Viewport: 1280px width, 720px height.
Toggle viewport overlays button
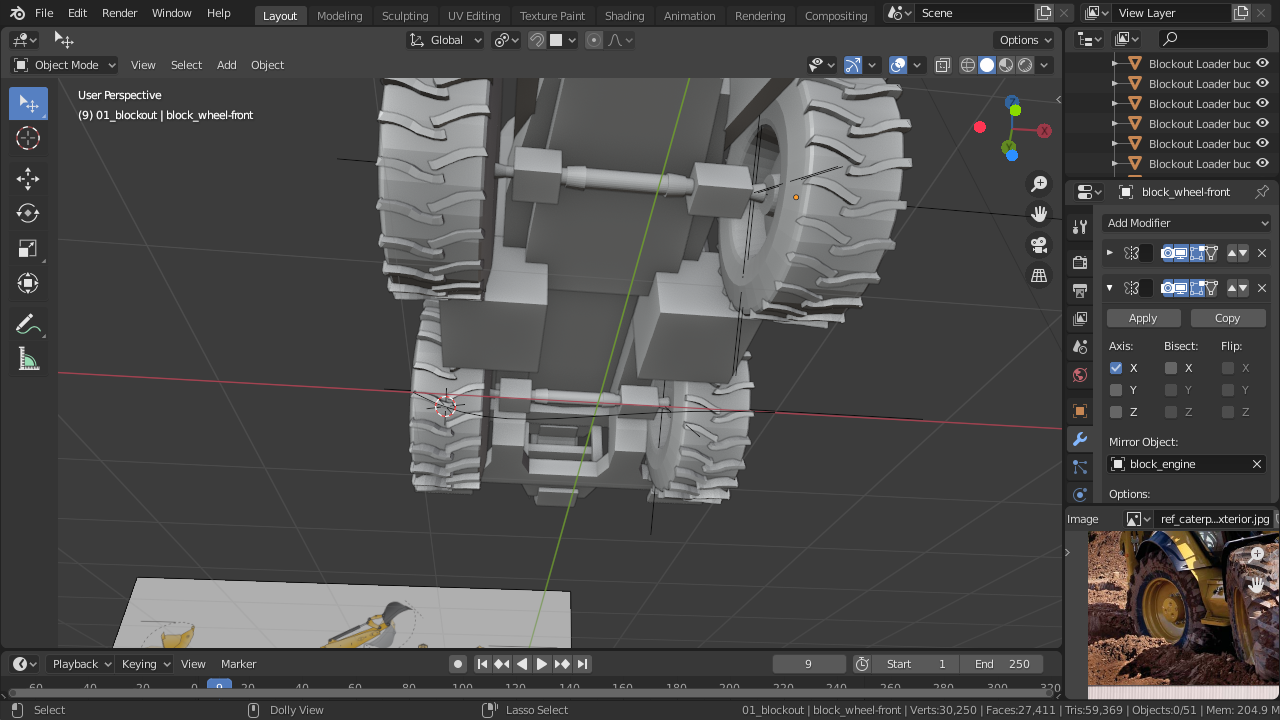click(898, 65)
